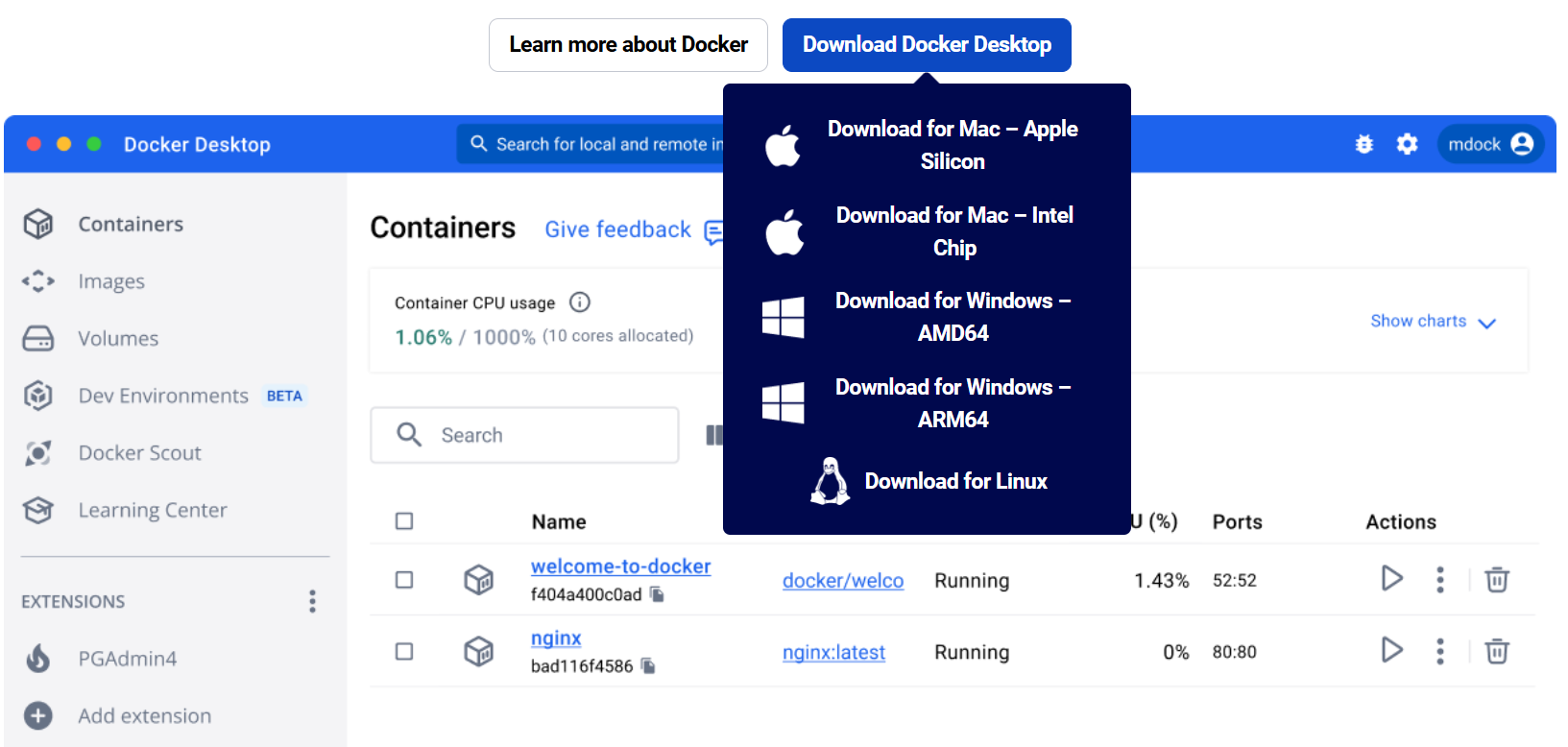
Task: Click the Containers cube icon in the sidebar
Action: (x=38, y=224)
